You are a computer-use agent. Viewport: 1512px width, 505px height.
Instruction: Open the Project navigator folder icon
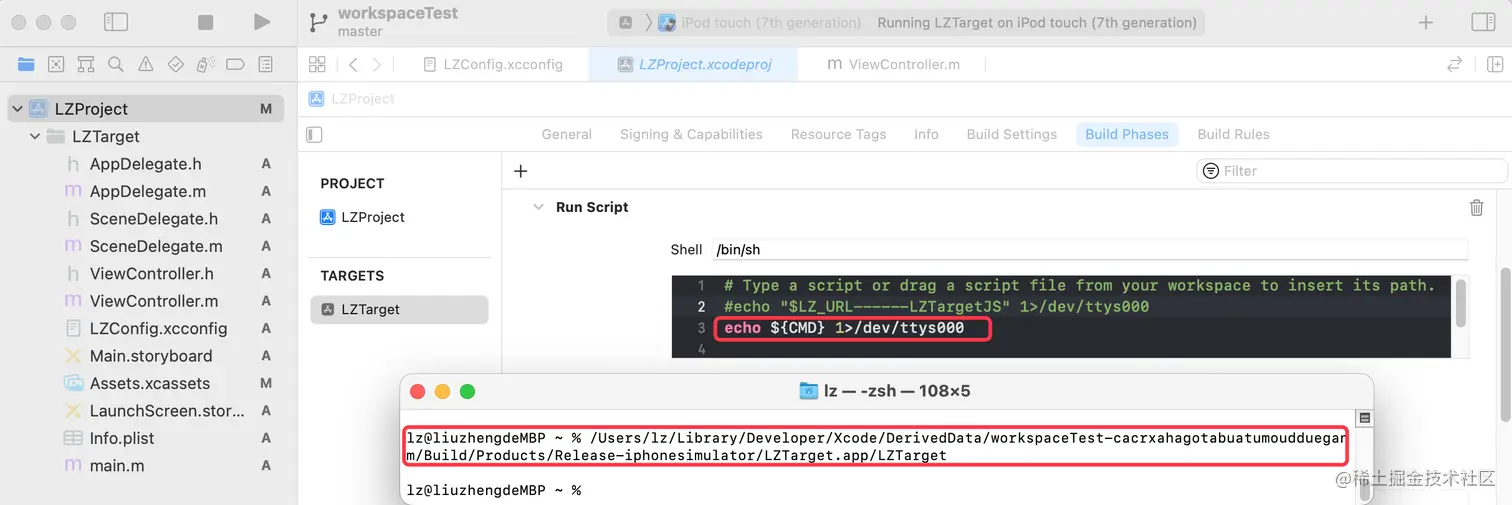[x=26, y=64]
